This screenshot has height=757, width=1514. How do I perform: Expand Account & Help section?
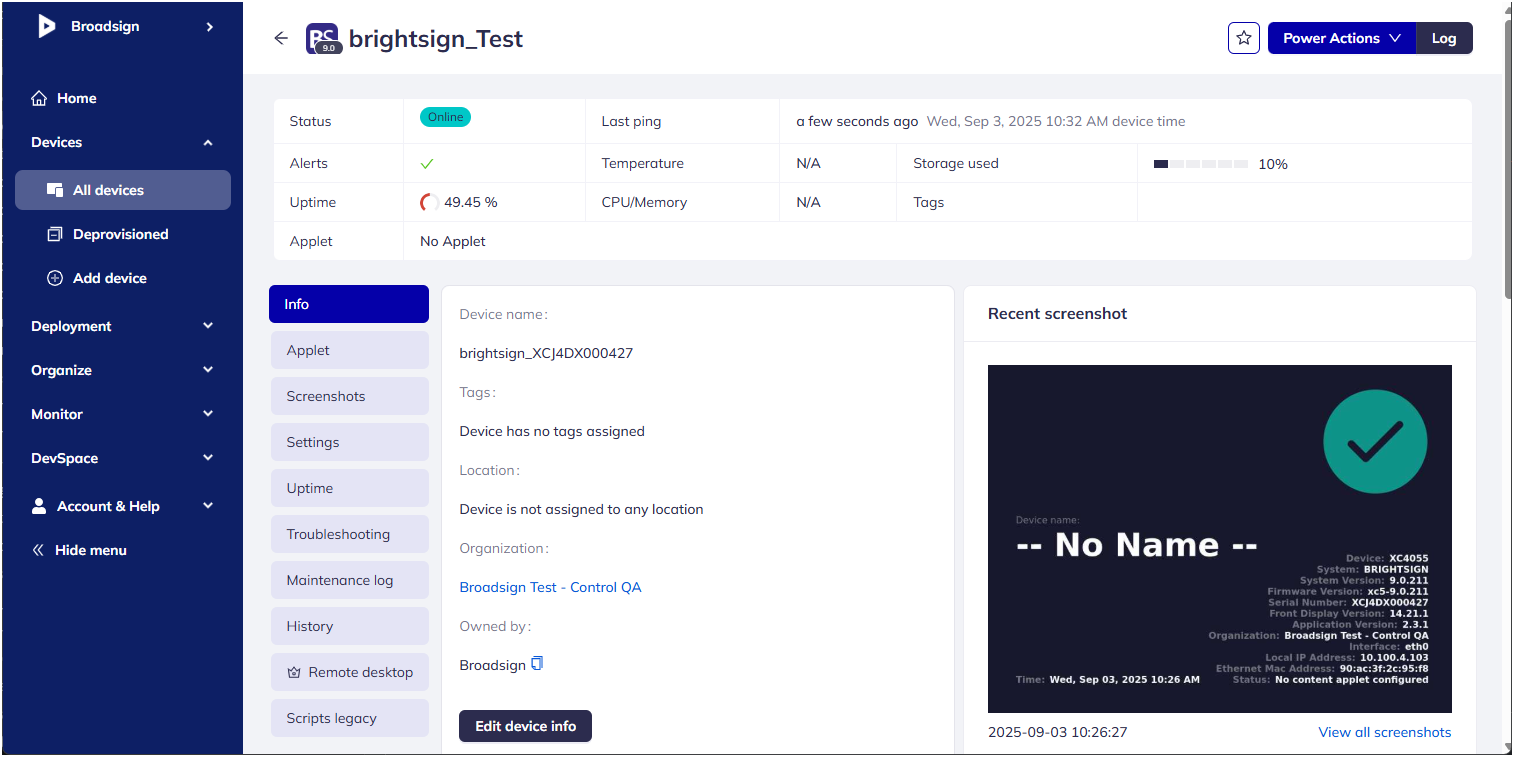(123, 506)
